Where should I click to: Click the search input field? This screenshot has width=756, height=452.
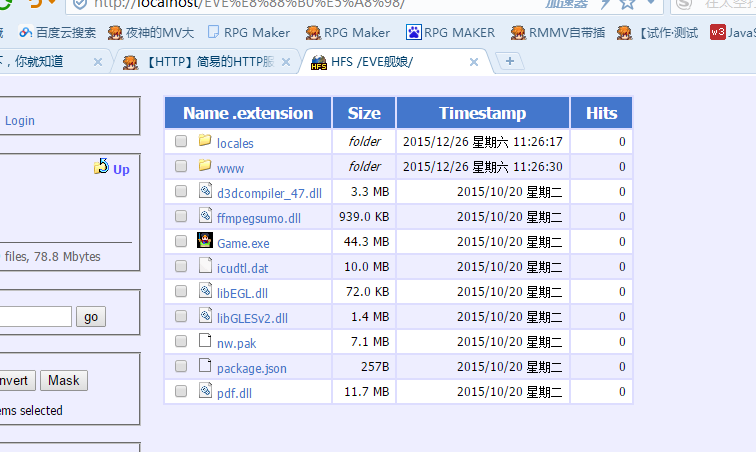tap(35, 316)
